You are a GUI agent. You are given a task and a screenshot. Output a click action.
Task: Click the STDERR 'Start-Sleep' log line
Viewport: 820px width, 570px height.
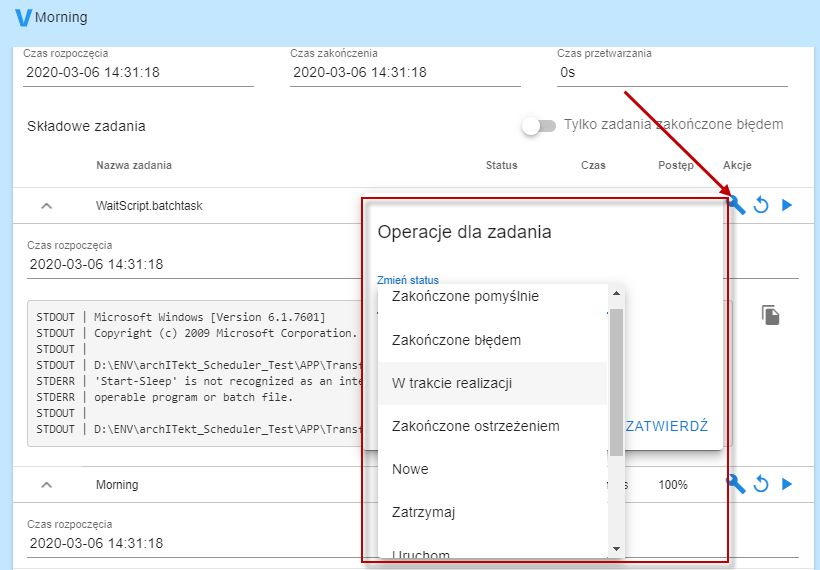tap(199, 381)
